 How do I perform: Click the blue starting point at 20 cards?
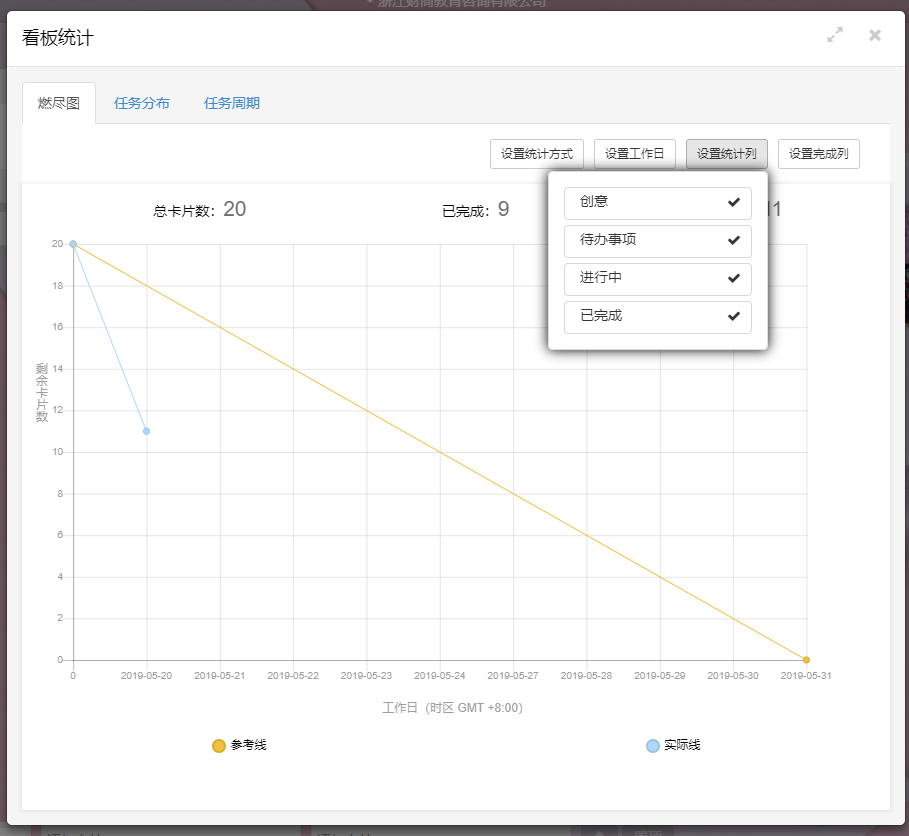click(x=73, y=244)
